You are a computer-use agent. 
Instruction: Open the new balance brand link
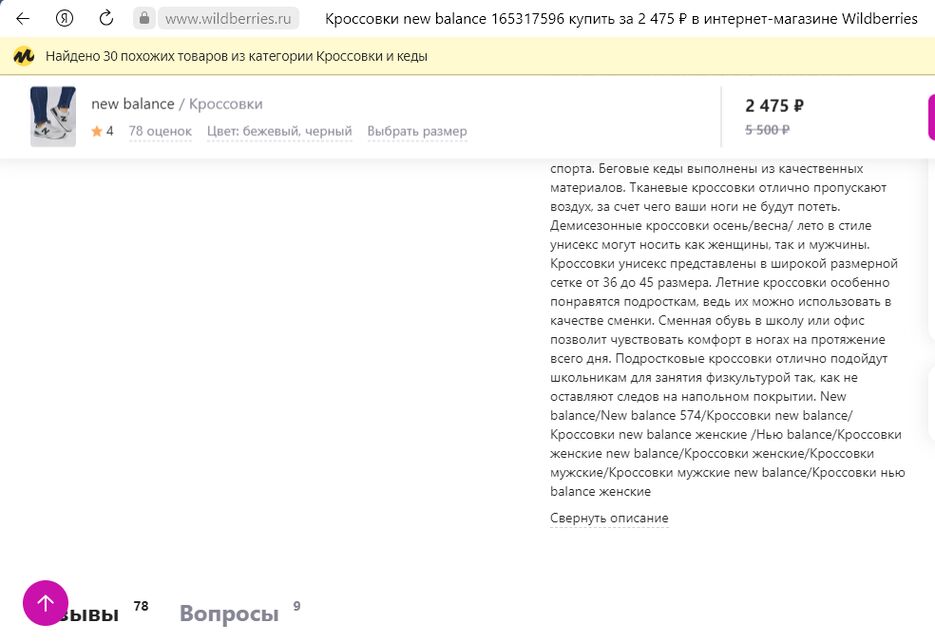pos(132,104)
